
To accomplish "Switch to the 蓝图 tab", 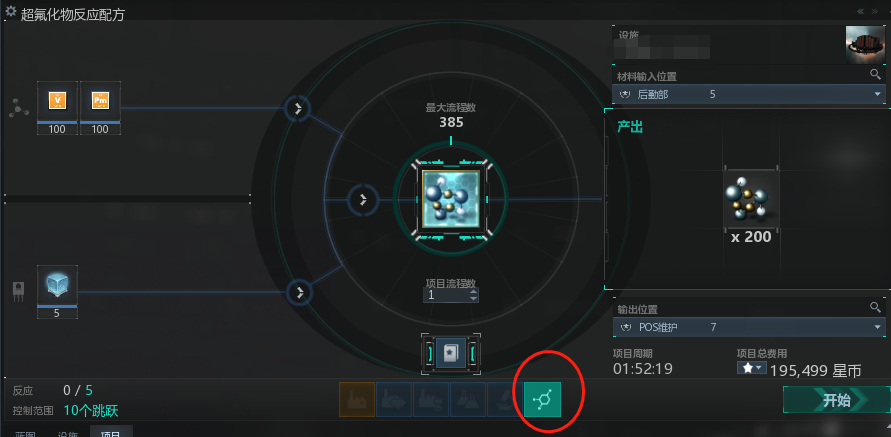I will click(x=25, y=433).
